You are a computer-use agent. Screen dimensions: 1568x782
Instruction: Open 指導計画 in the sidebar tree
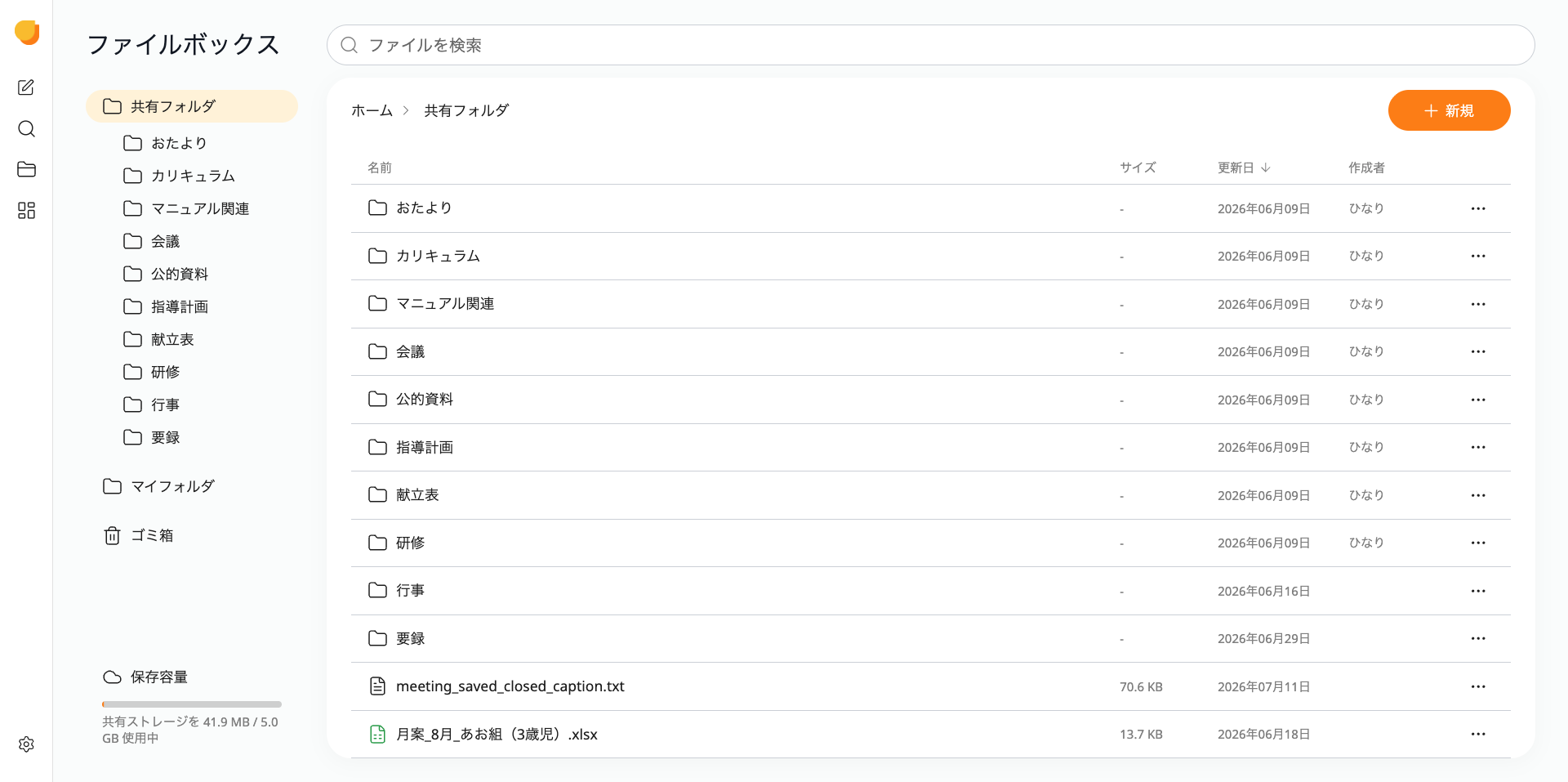179,306
